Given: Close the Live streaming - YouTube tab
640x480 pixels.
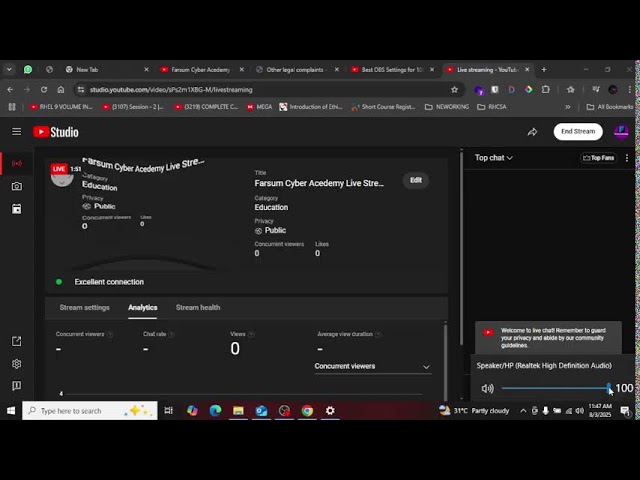Looking at the screenshot, I should (x=527, y=70).
